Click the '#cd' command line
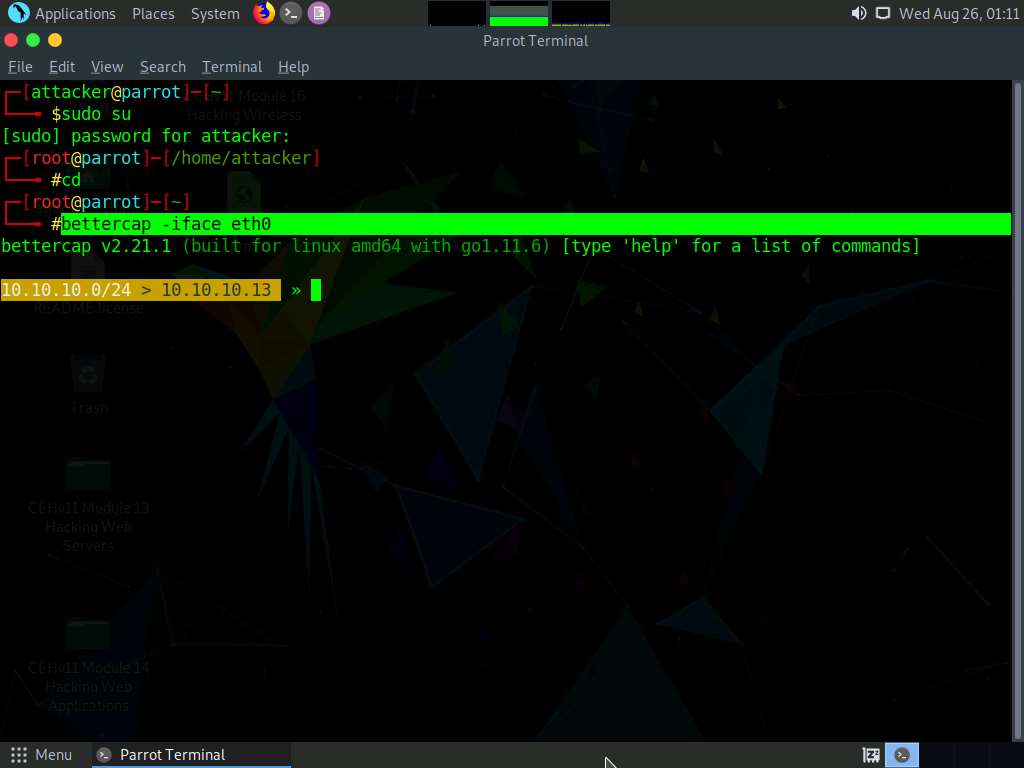The image size is (1024, 768). pos(66,180)
